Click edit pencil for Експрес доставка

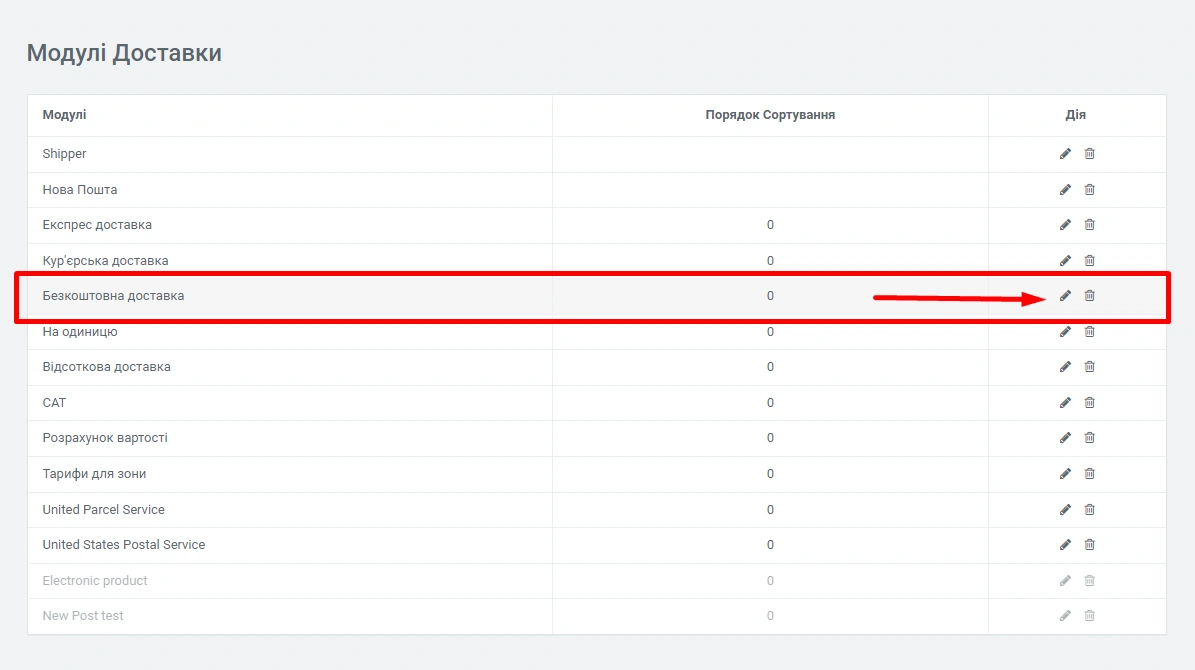(1065, 225)
